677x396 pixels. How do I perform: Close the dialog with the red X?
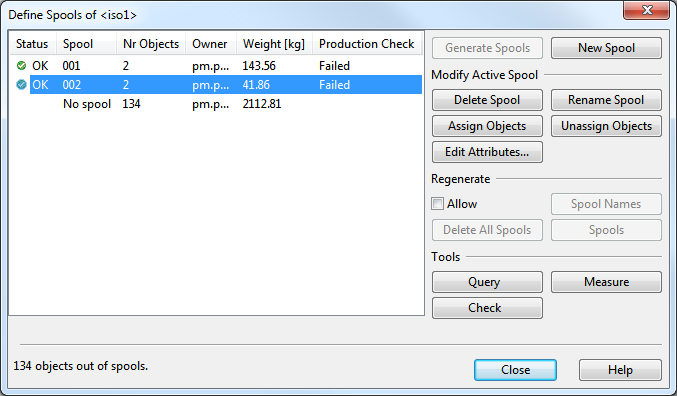click(646, 10)
